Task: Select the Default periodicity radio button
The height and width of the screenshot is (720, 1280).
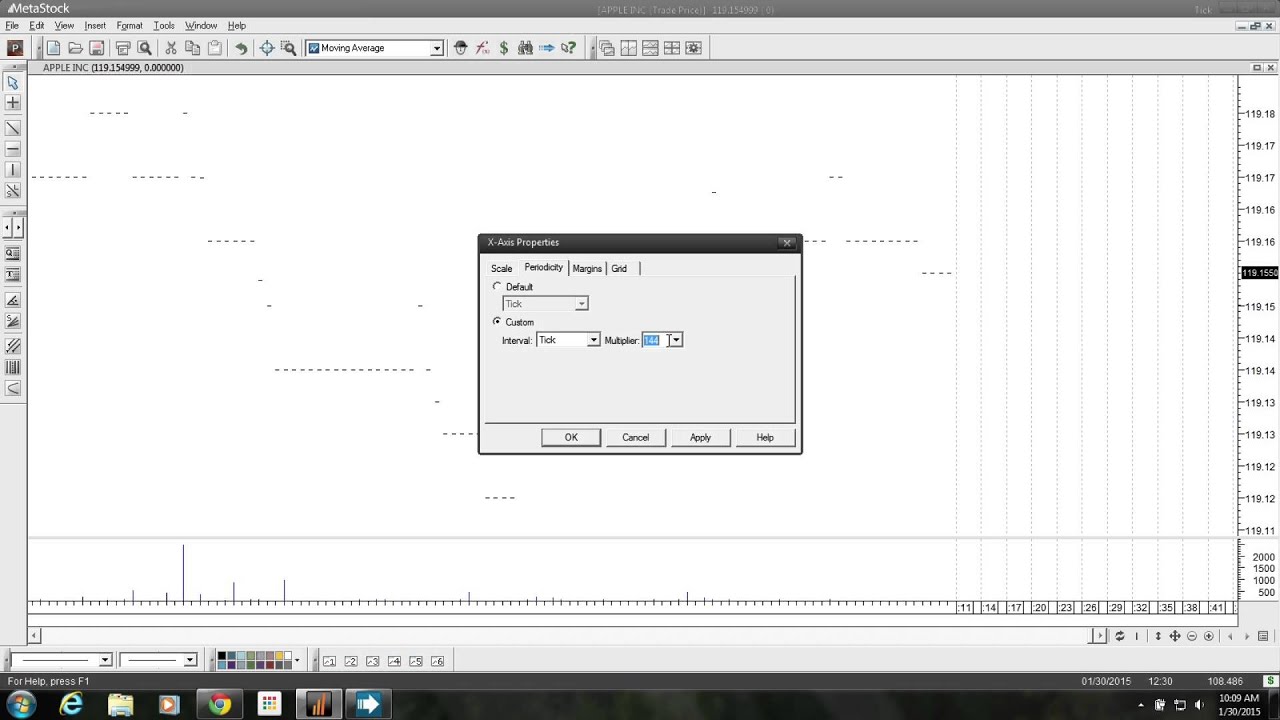Action: (497, 287)
